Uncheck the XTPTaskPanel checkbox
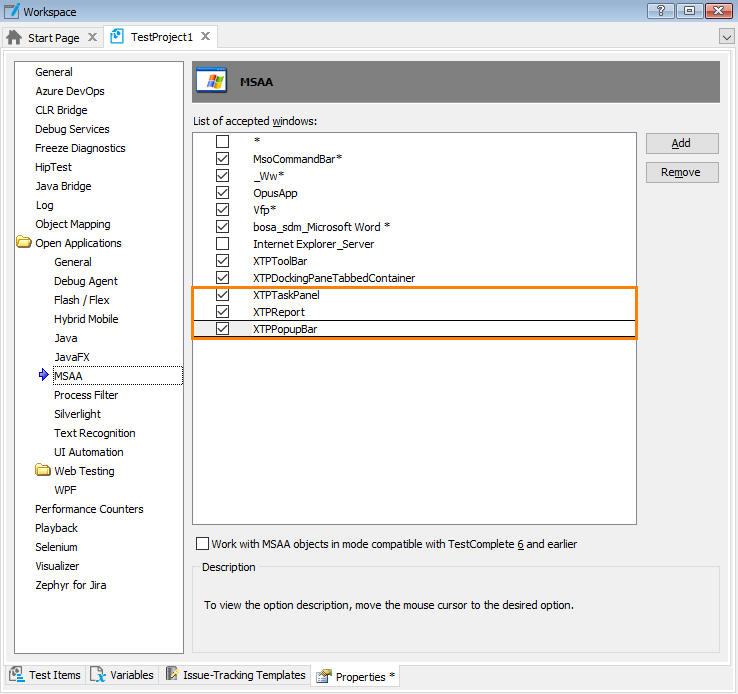738x694 pixels. 222,295
